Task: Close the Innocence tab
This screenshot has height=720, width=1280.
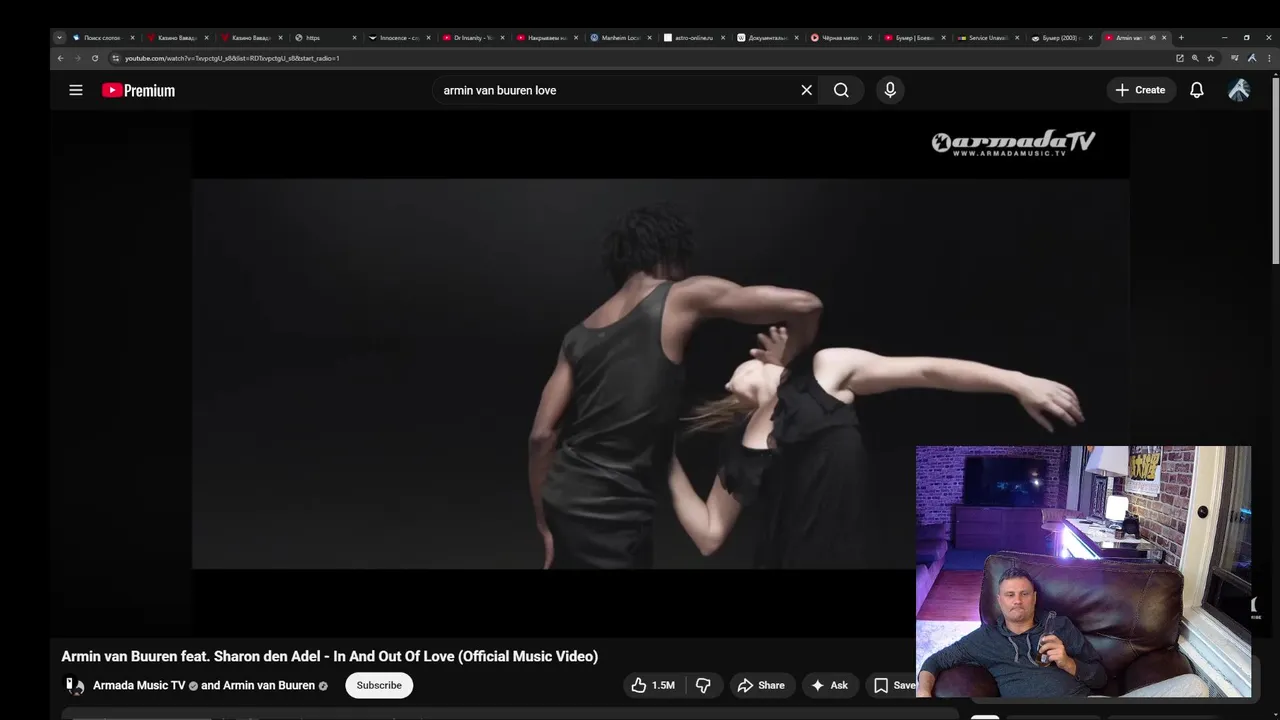Action: pyautogui.click(x=428, y=38)
